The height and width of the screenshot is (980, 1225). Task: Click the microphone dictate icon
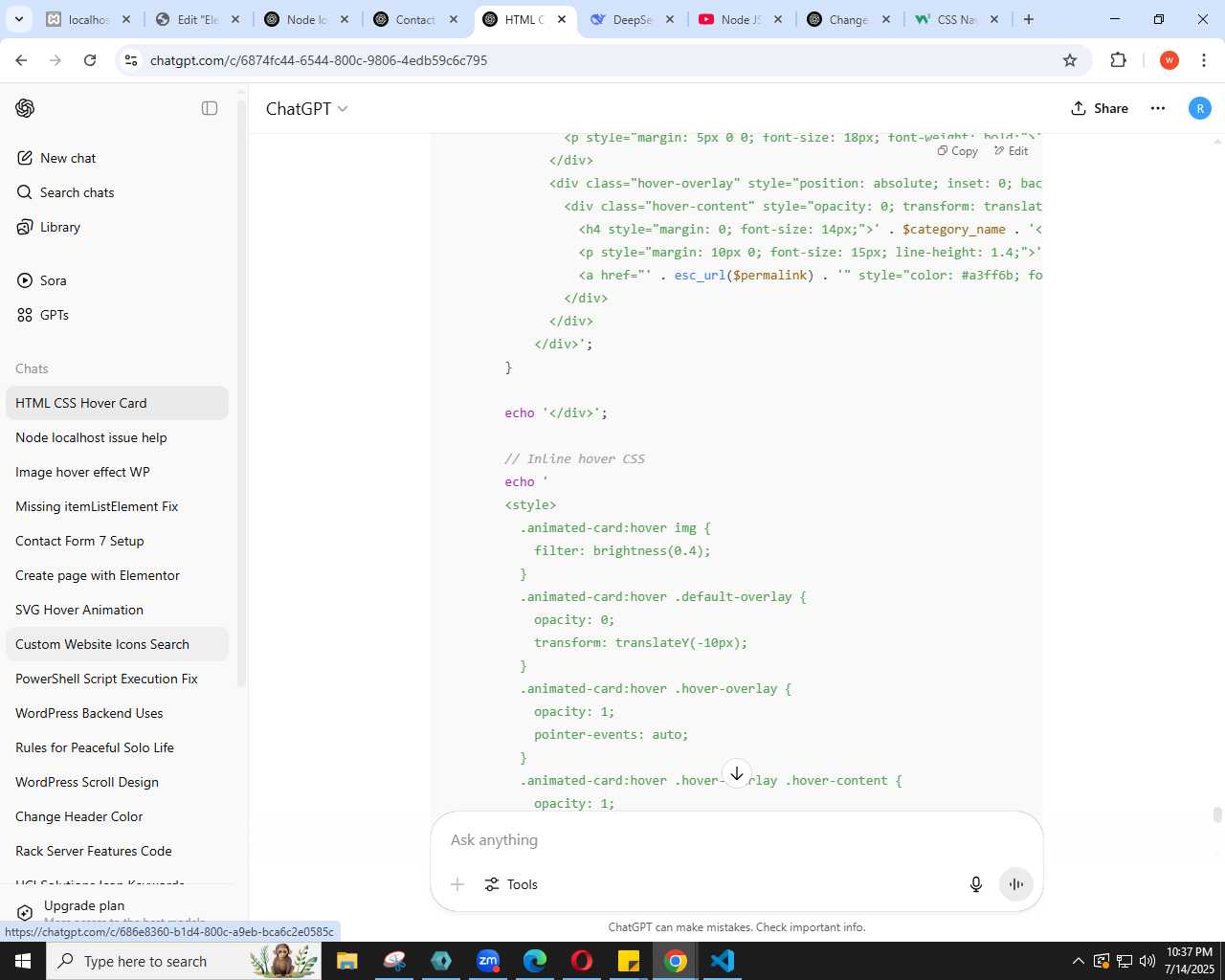[976, 884]
